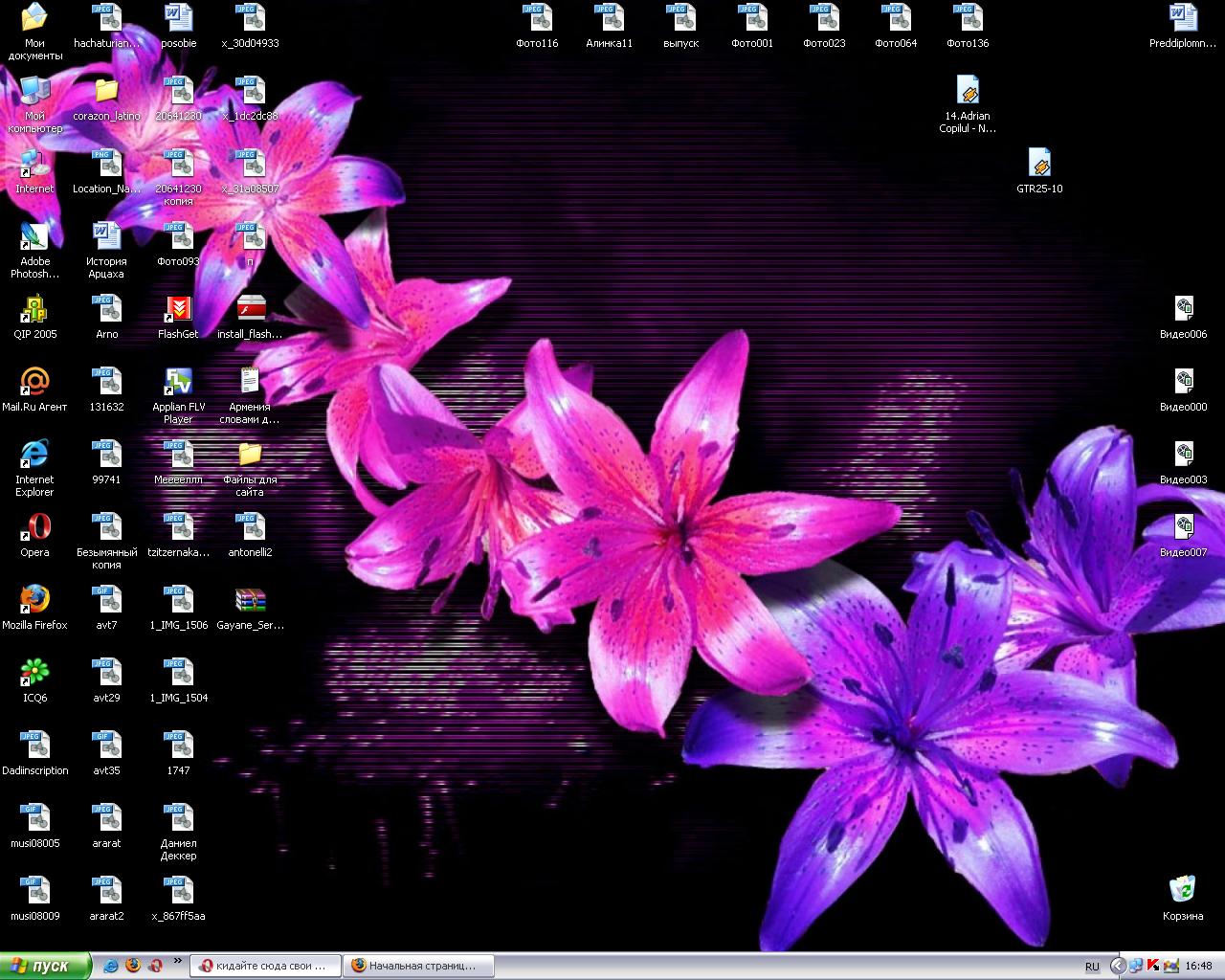Expand hidden system tray icons arrow
Image resolution: width=1225 pixels, height=980 pixels.
tap(1119, 966)
